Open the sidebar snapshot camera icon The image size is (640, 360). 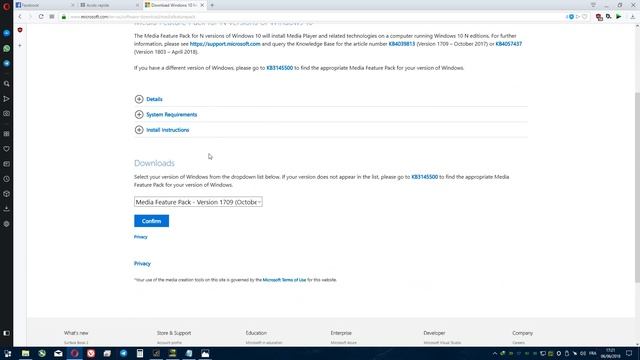[7, 113]
